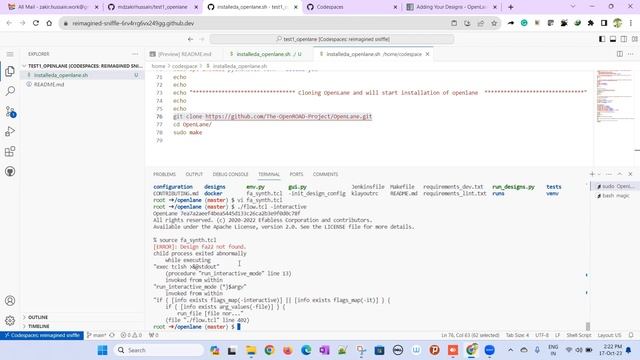Open File Explorer from the taskbar
The width and height of the screenshot is (640, 360).
(x=251, y=350)
